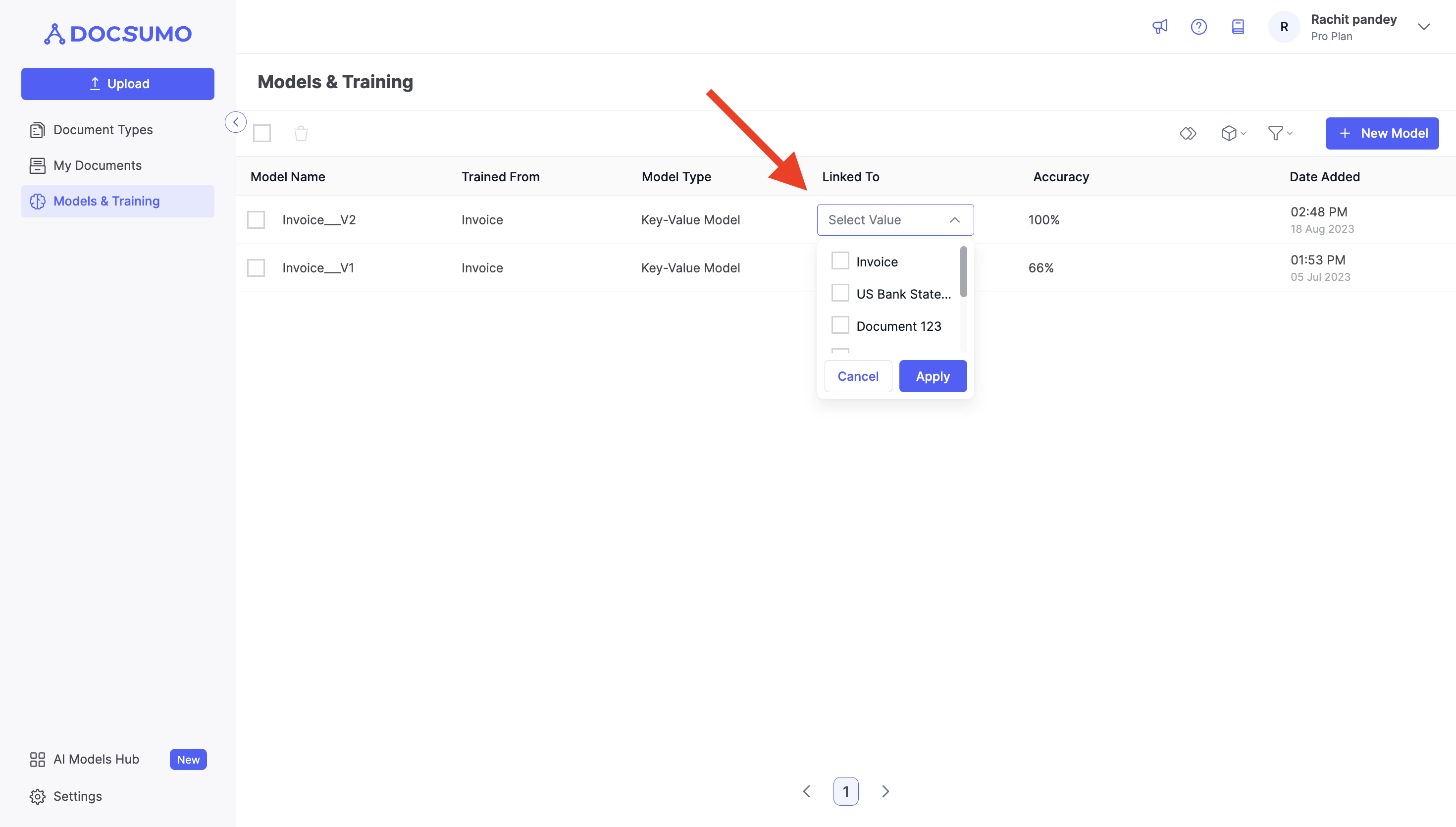Click the dropdown list scrollbar

[963, 272]
